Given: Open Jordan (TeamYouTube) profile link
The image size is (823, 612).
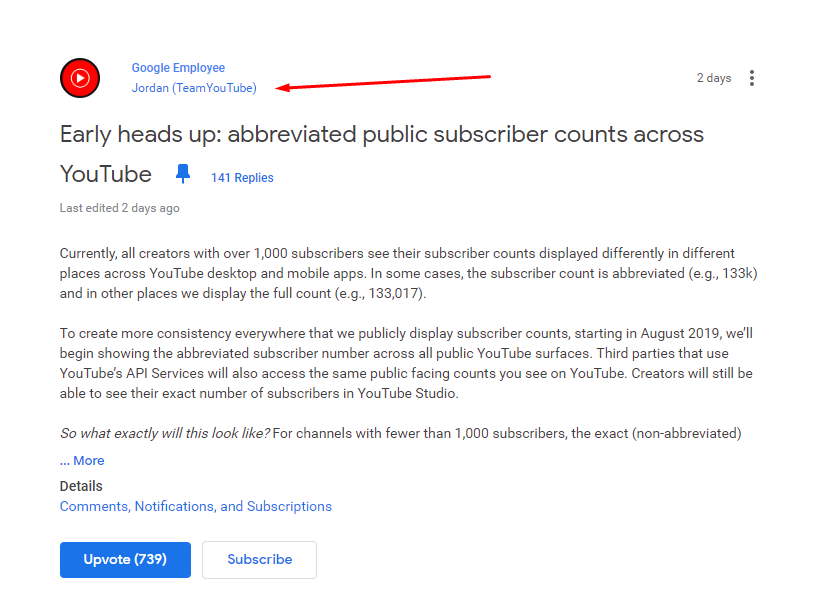Looking at the screenshot, I should [x=194, y=88].
